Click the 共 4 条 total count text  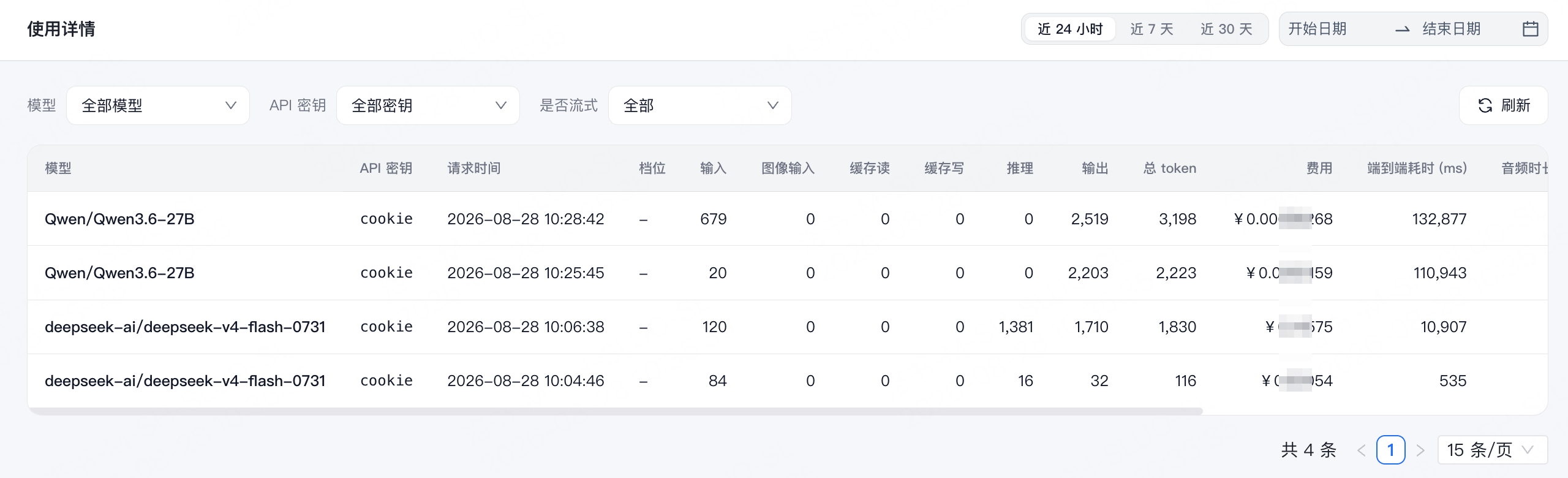point(1308,450)
